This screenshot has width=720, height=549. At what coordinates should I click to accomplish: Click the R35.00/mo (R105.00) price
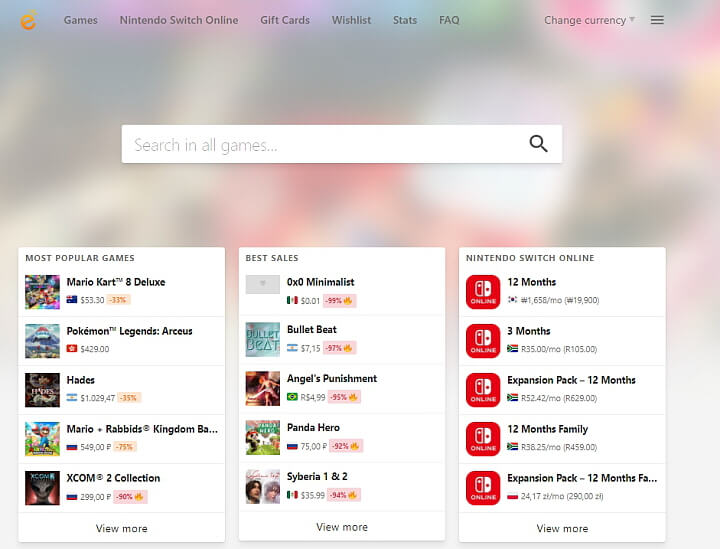559,349
